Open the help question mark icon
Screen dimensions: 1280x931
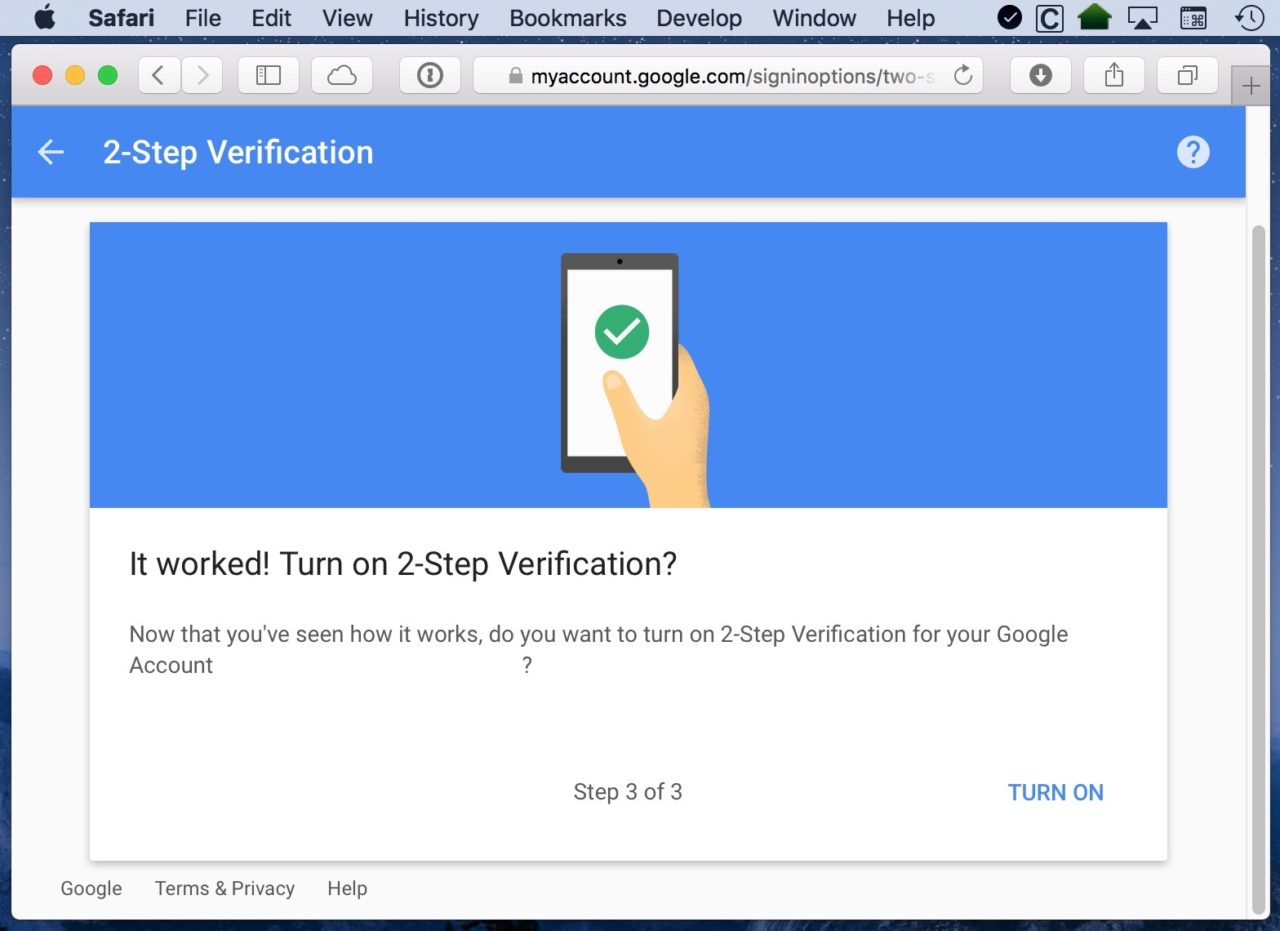click(1193, 152)
